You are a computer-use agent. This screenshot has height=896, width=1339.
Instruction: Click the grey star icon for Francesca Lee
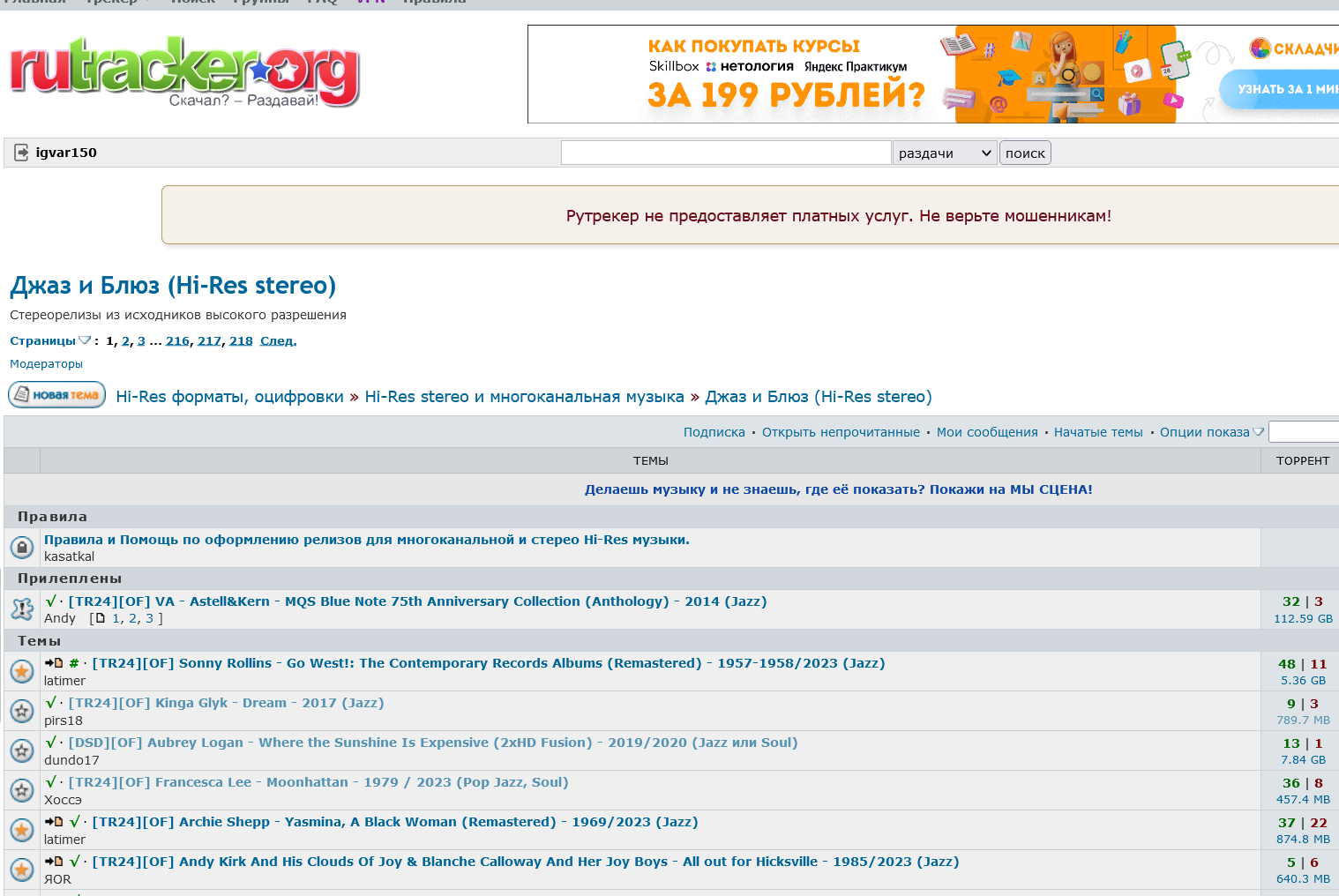tap(22, 790)
